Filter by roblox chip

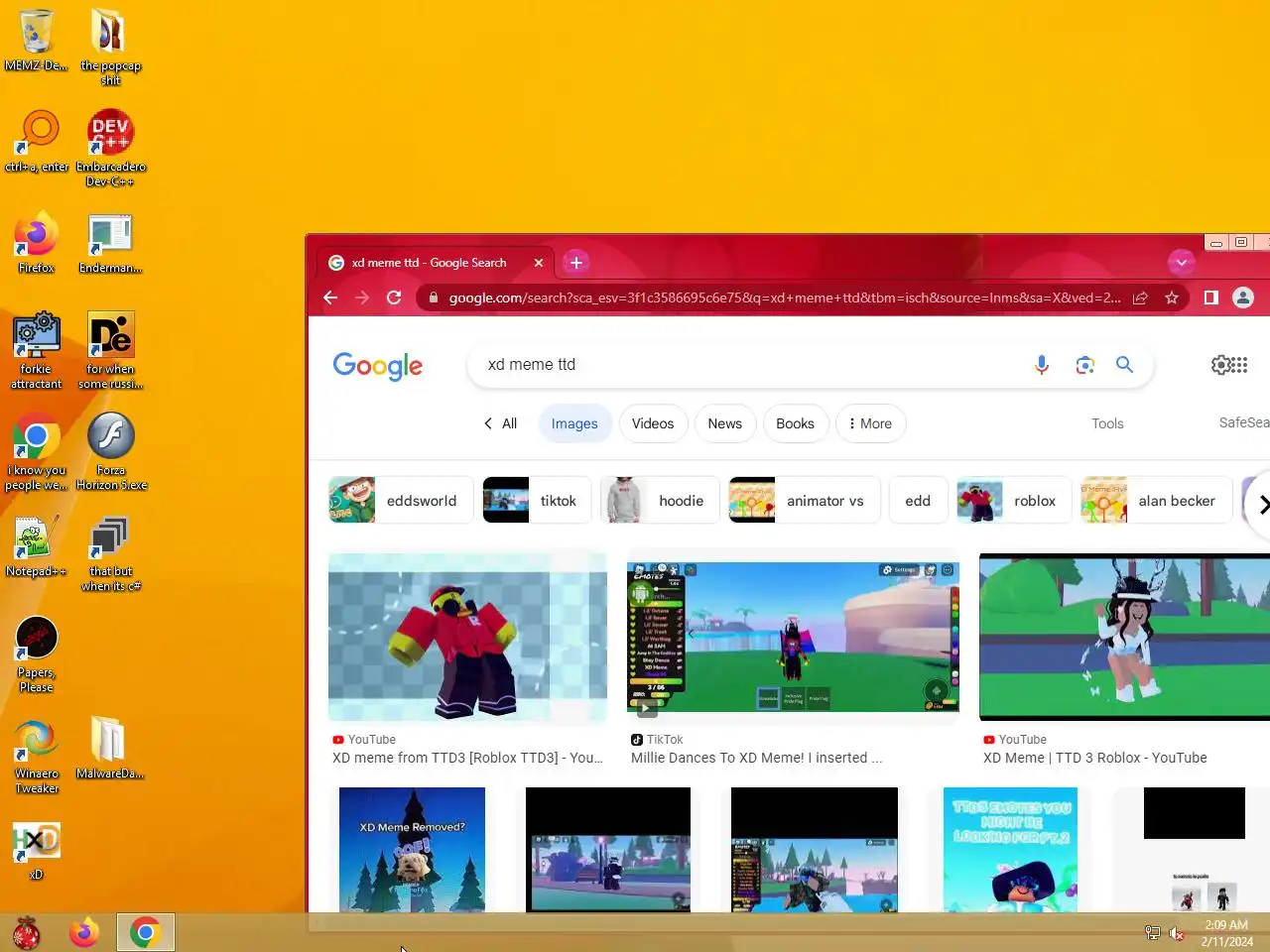pos(1014,501)
